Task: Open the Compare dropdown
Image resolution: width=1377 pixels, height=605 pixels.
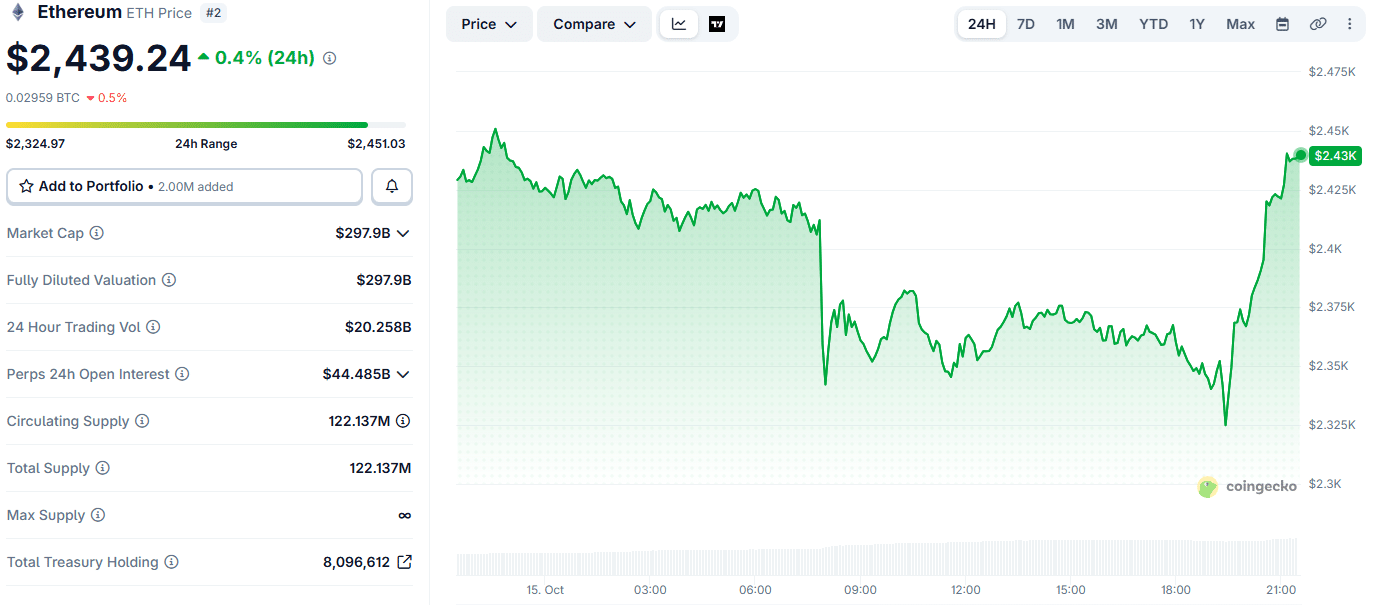Action: pos(594,24)
